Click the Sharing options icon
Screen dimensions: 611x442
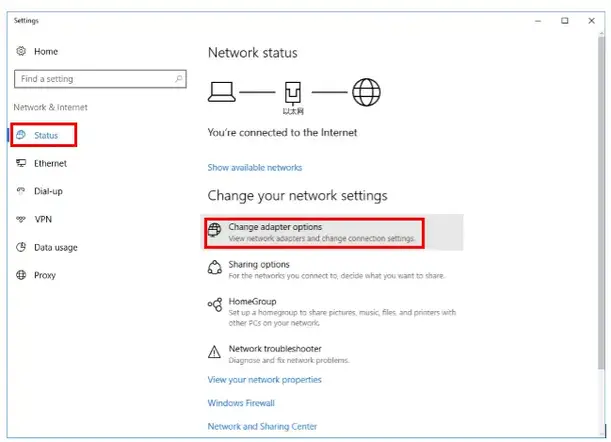coord(215,267)
